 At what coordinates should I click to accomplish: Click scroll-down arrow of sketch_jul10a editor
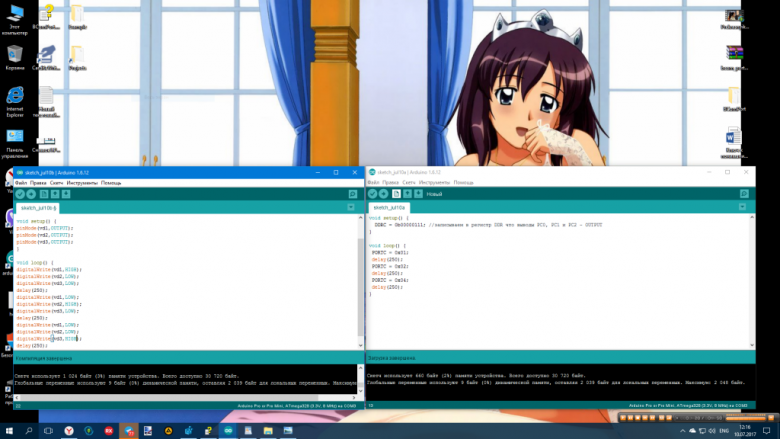(752, 345)
